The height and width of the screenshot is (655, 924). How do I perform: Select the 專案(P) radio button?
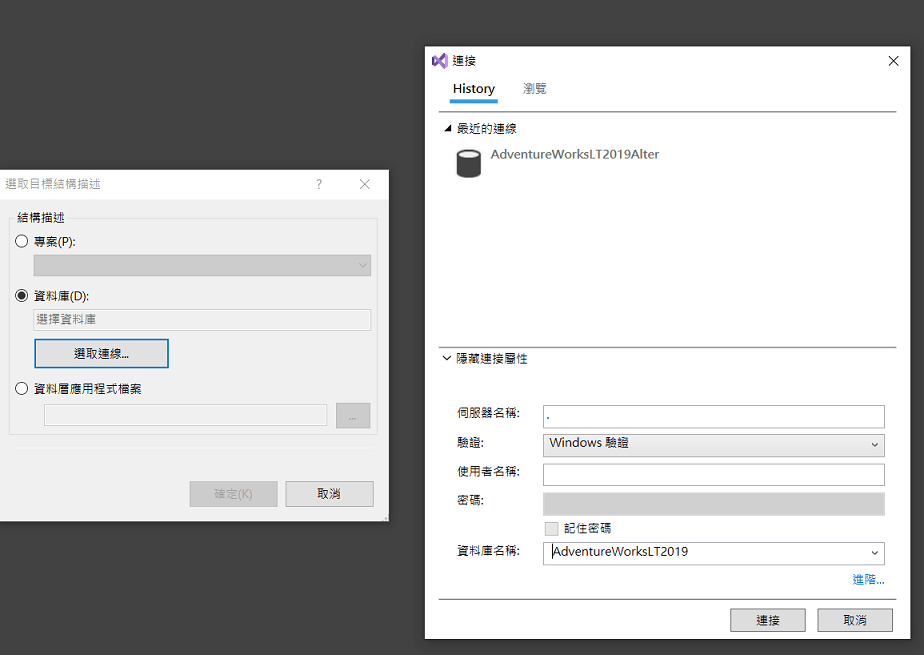(22, 241)
